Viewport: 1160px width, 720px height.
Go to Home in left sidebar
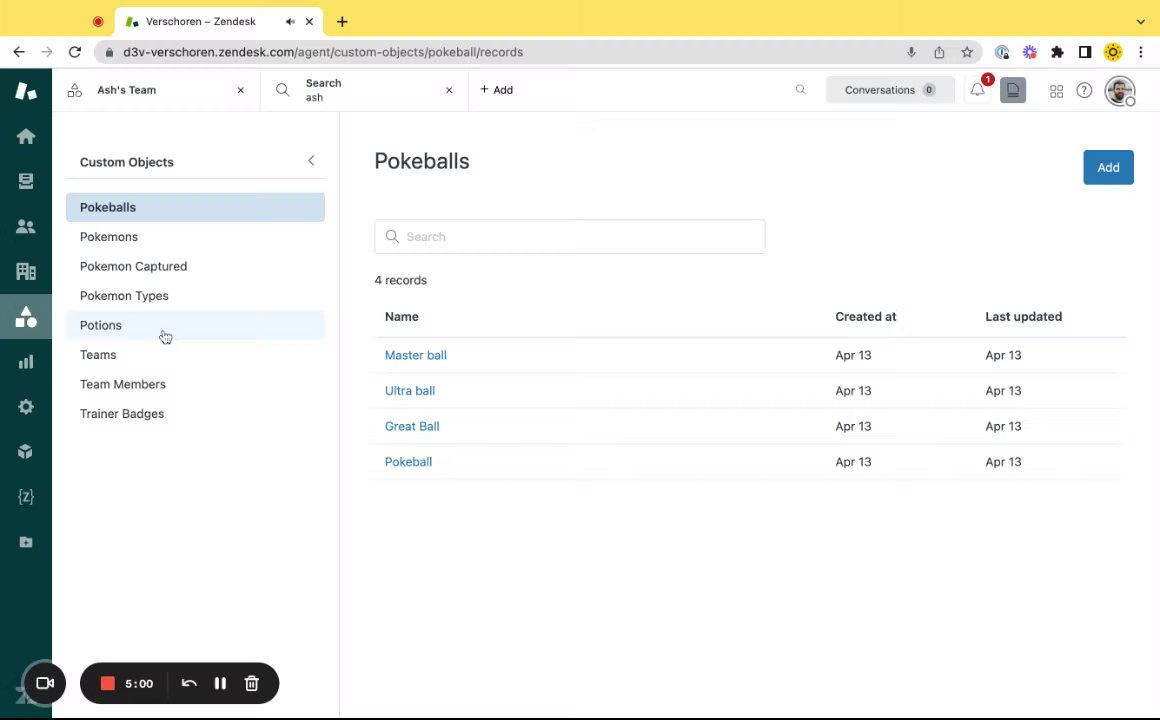(26, 136)
